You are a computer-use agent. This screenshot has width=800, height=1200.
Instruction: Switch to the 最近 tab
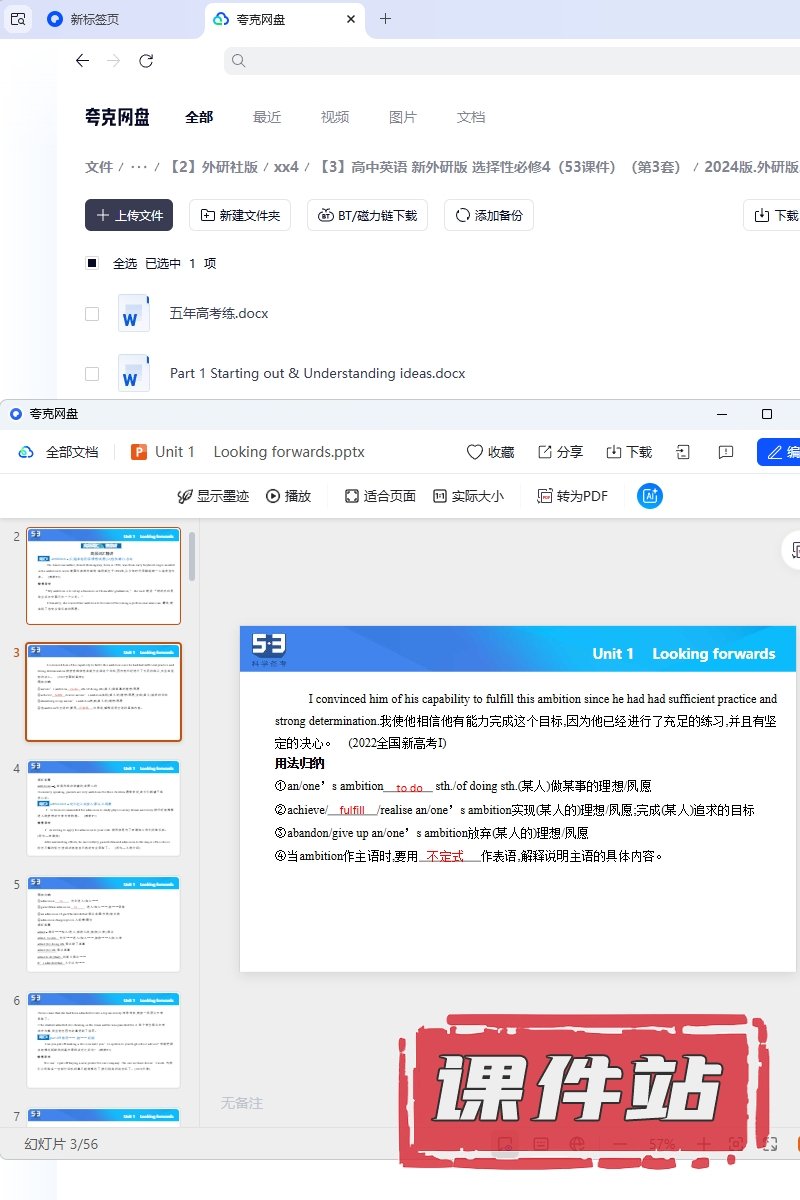267,117
